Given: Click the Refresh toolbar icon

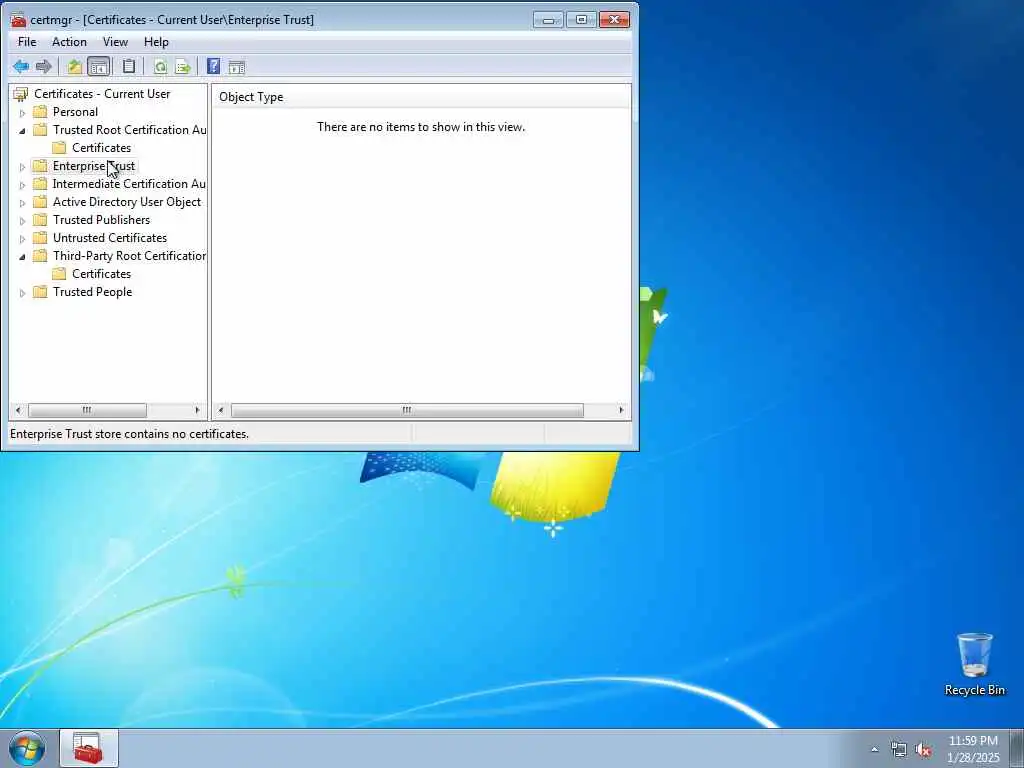Looking at the screenshot, I should pos(160,67).
